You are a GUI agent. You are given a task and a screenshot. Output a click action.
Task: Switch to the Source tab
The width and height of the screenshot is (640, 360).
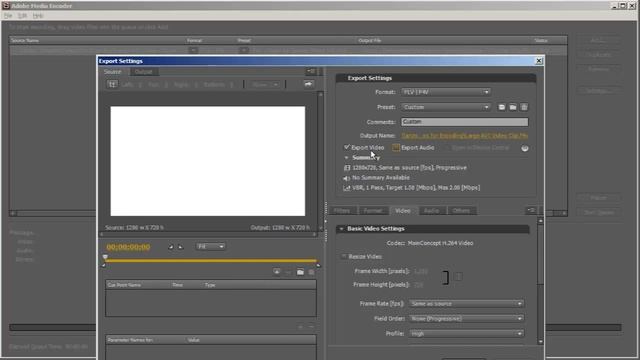(x=113, y=71)
